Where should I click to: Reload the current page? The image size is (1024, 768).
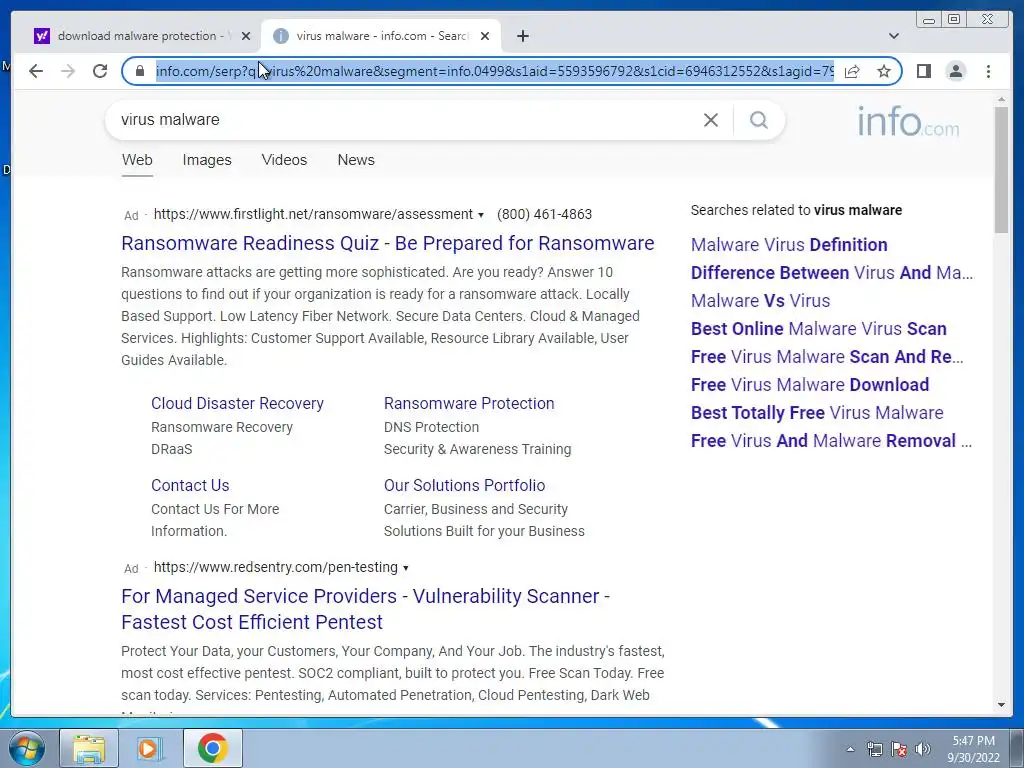pyautogui.click(x=100, y=71)
